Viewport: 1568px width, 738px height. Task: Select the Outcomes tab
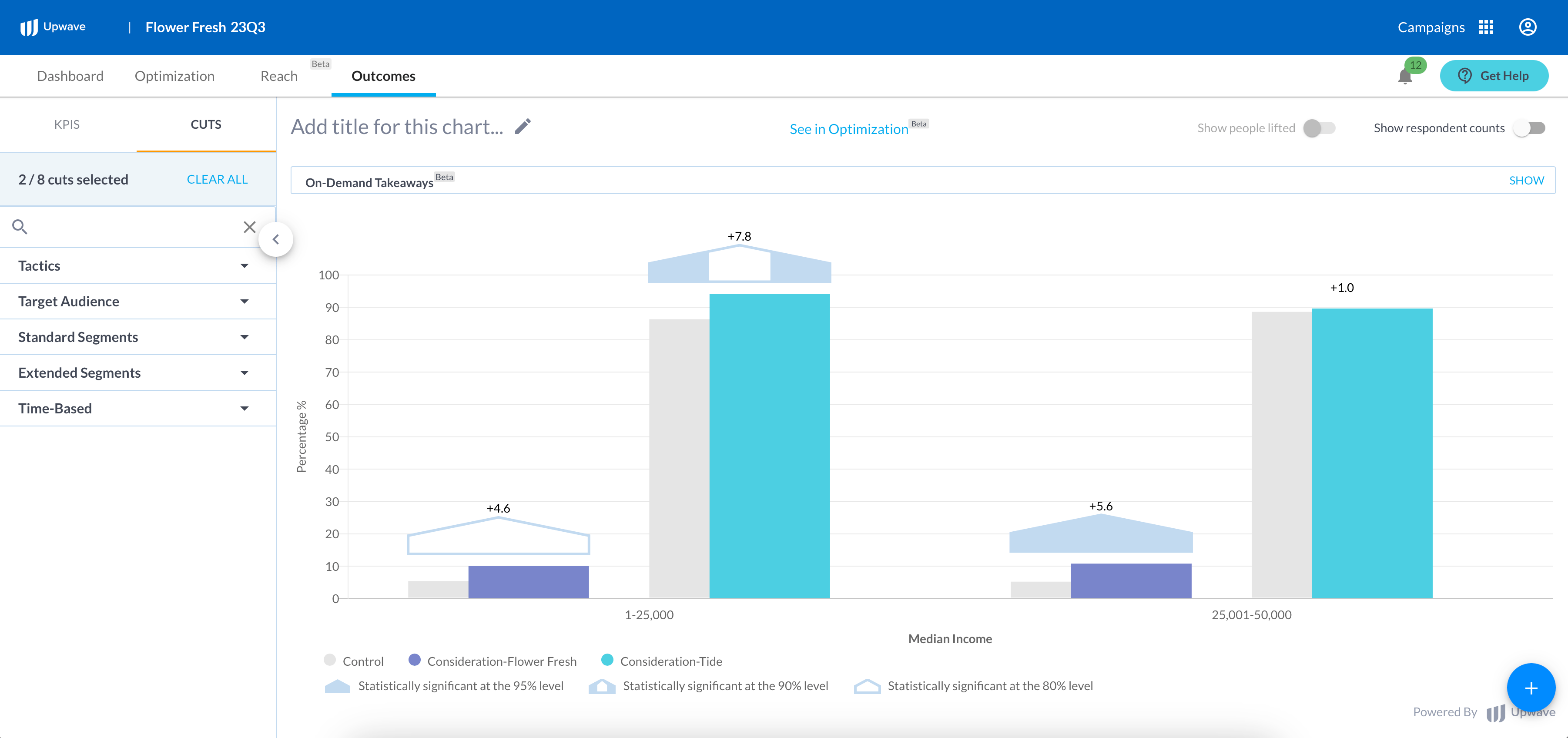(x=383, y=76)
